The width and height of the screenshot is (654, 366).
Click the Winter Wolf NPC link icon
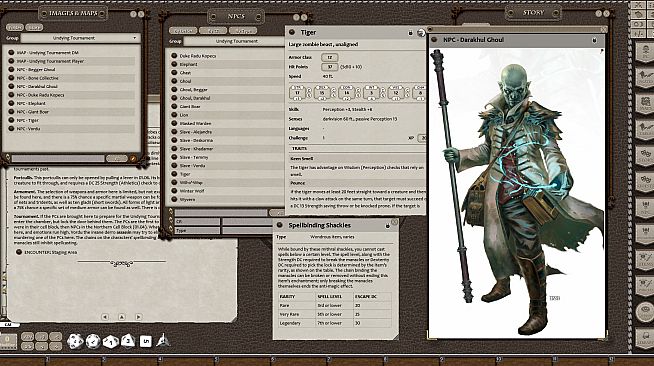click(174, 191)
